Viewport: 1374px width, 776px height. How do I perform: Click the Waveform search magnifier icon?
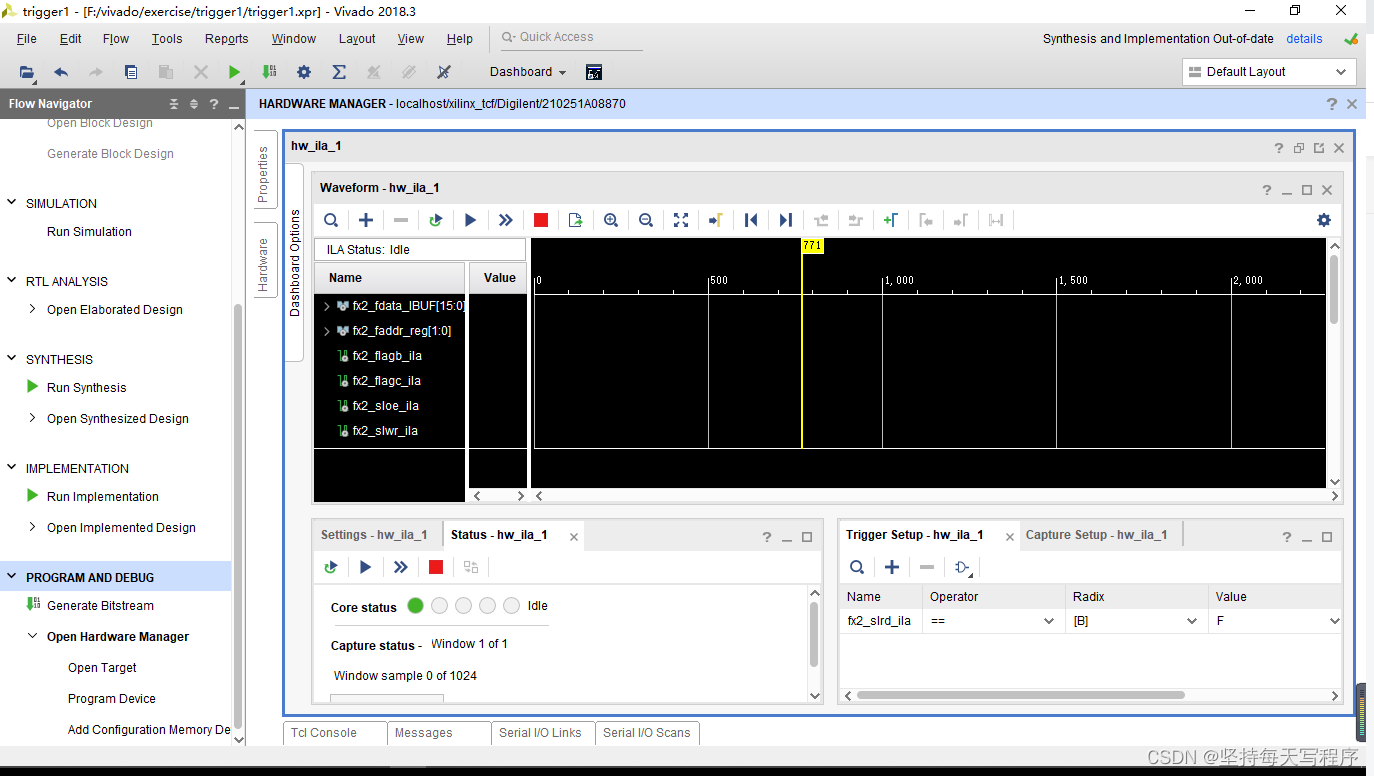pos(331,220)
